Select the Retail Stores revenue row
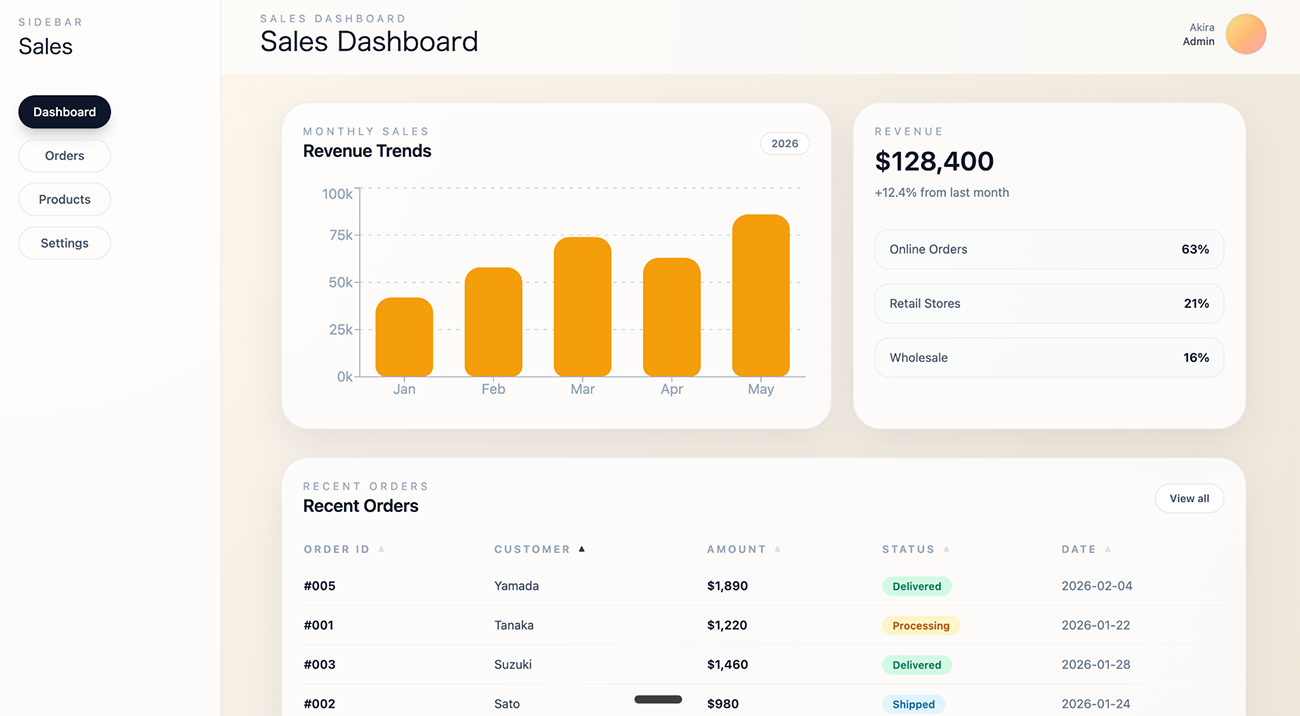 point(1049,304)
